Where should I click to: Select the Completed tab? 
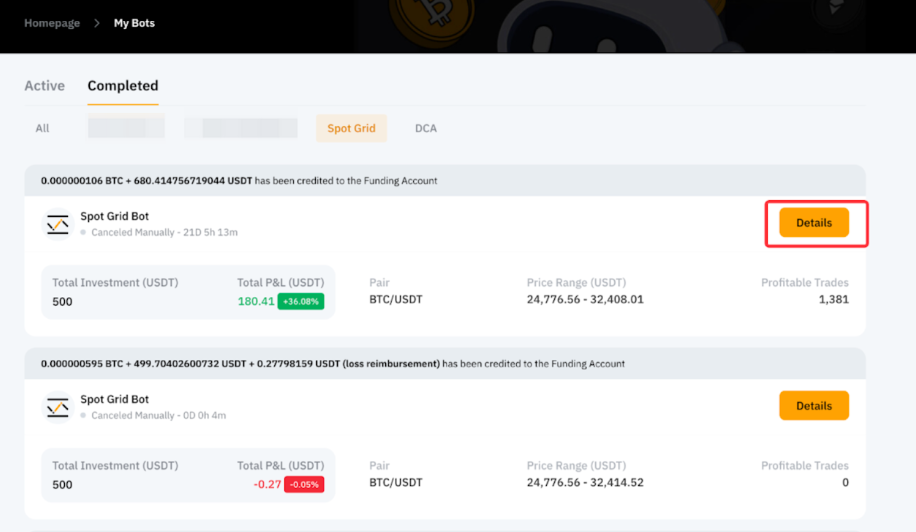coord(122,86)
